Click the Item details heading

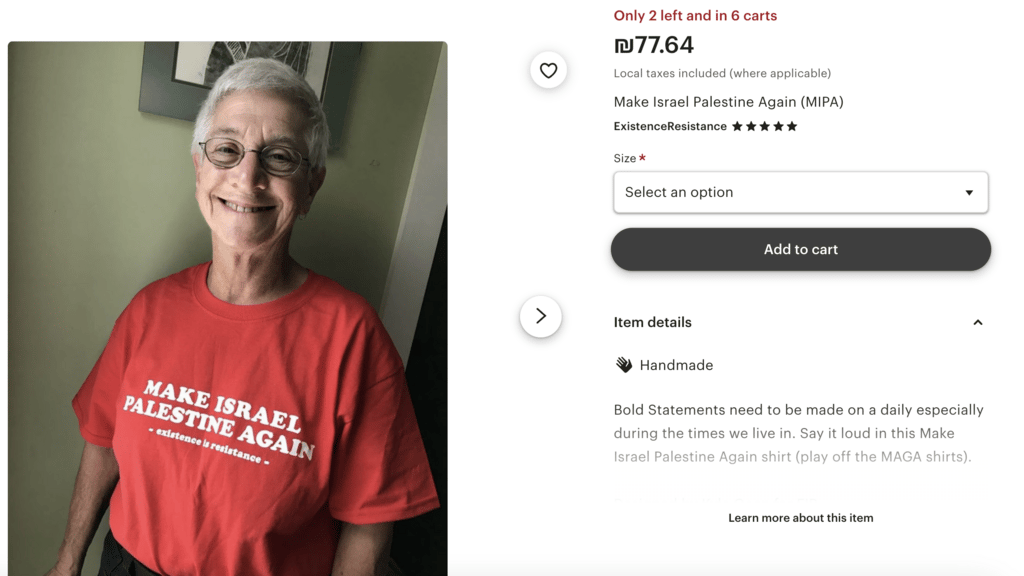click(652, 323)
